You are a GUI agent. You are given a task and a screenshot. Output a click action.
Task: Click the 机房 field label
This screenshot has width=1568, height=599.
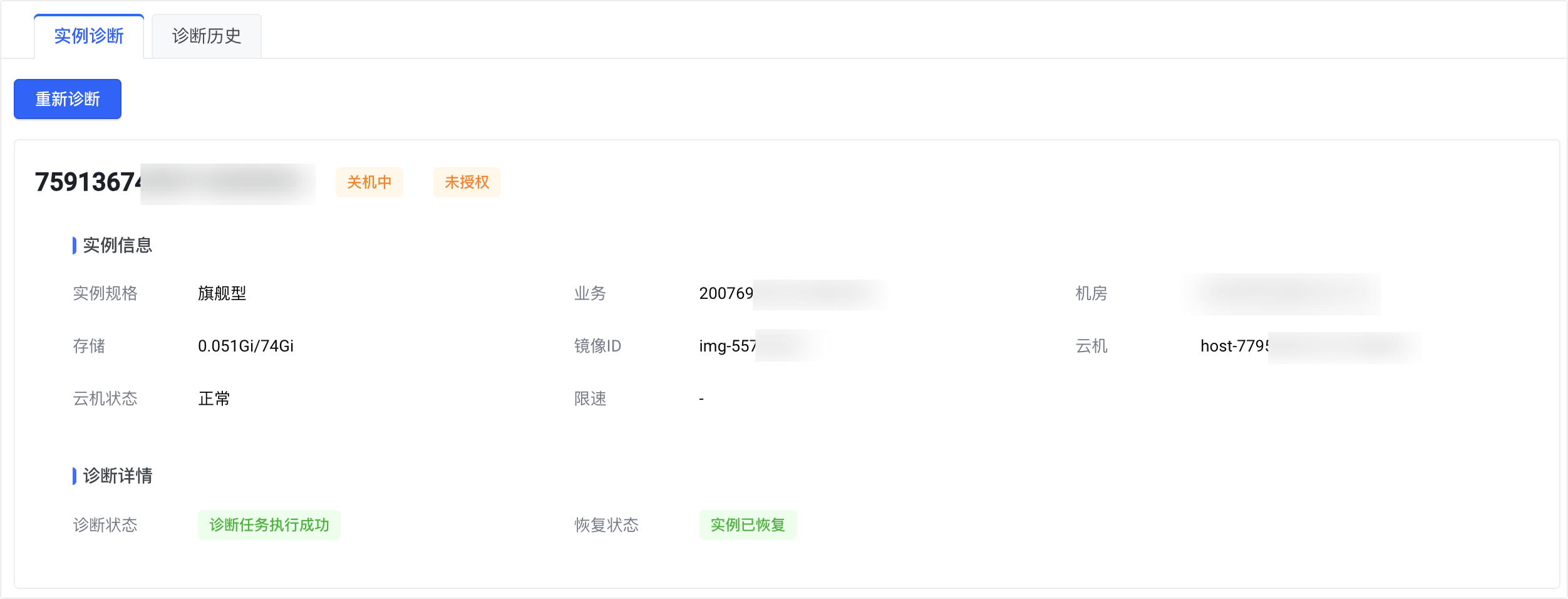1091,293
